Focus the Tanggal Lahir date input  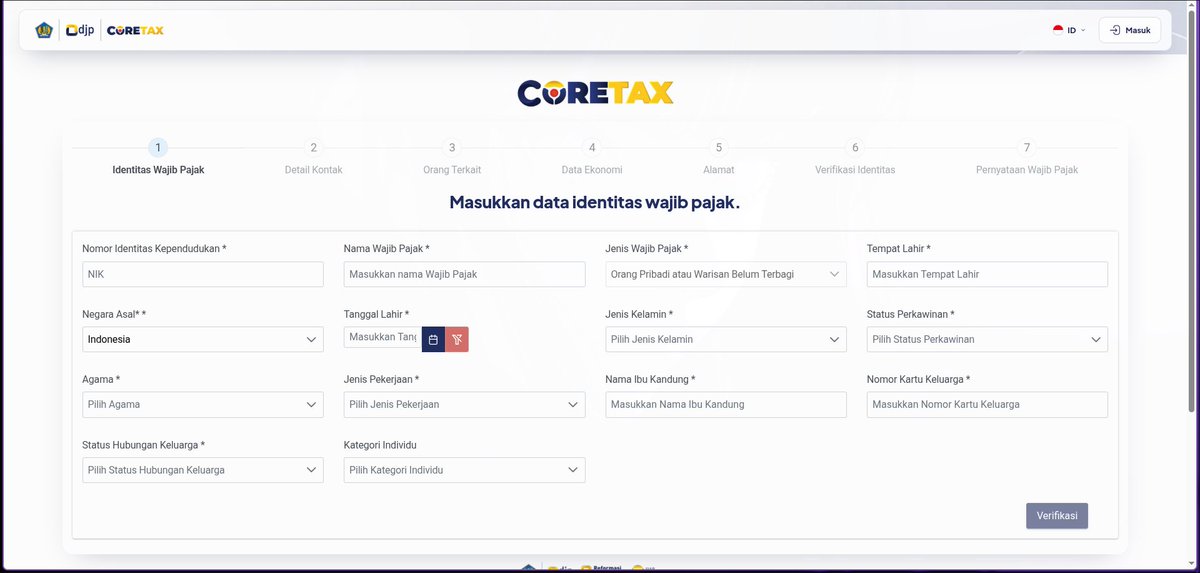(382, 339)
